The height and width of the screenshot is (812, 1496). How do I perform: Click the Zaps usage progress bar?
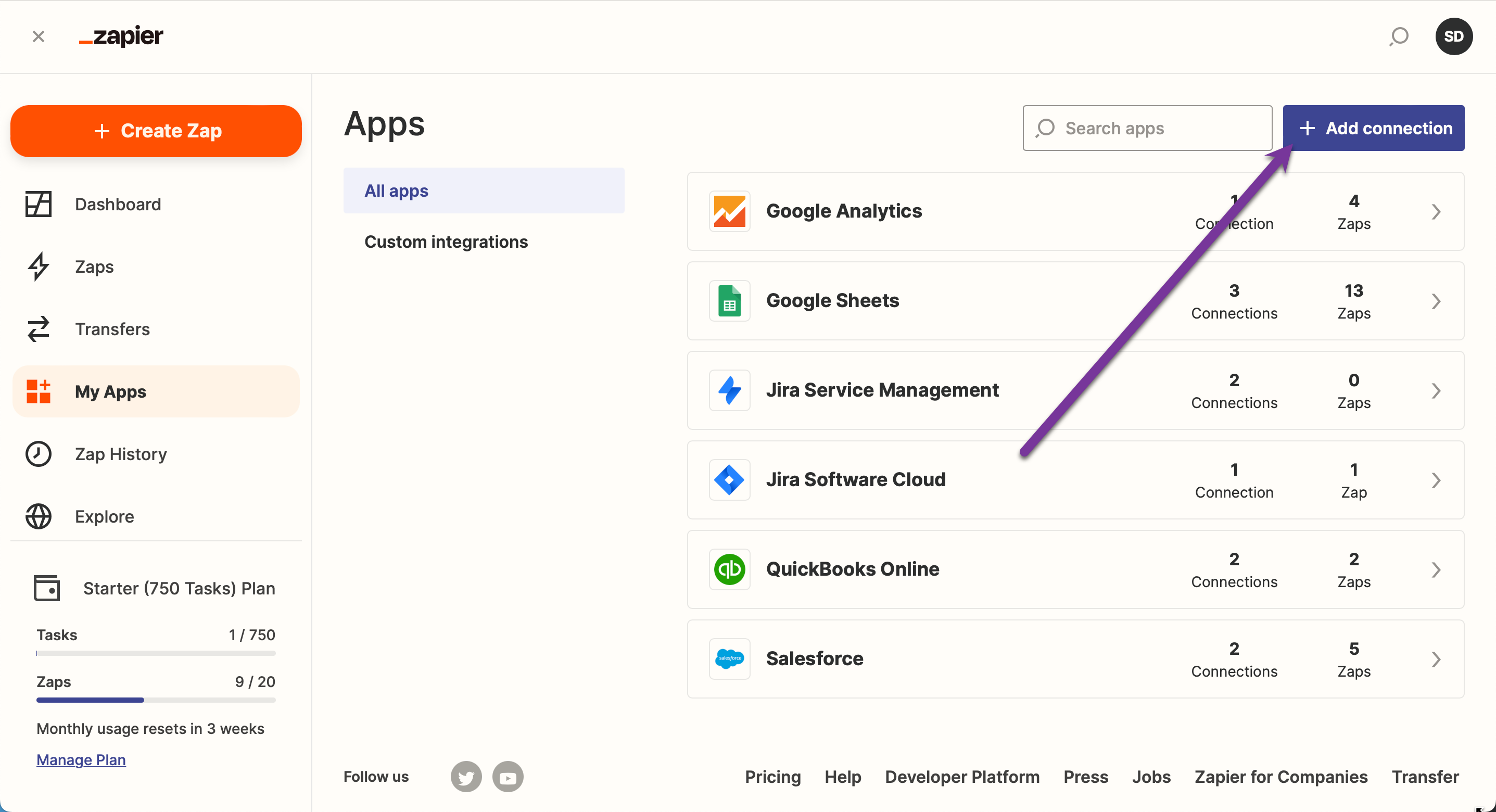(156, 700)
